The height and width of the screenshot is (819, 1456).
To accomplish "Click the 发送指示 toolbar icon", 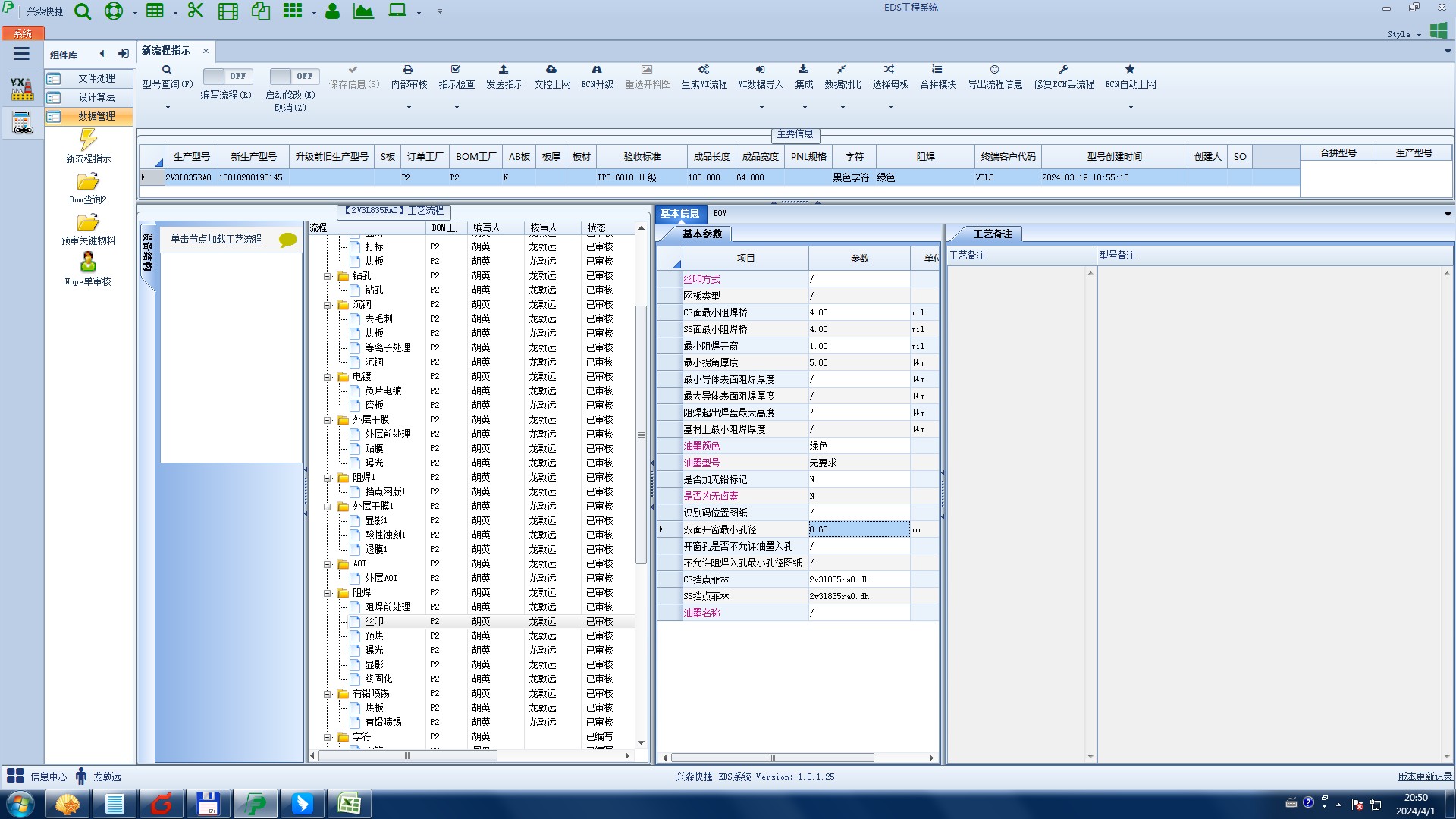I will (x=504, y=70).
